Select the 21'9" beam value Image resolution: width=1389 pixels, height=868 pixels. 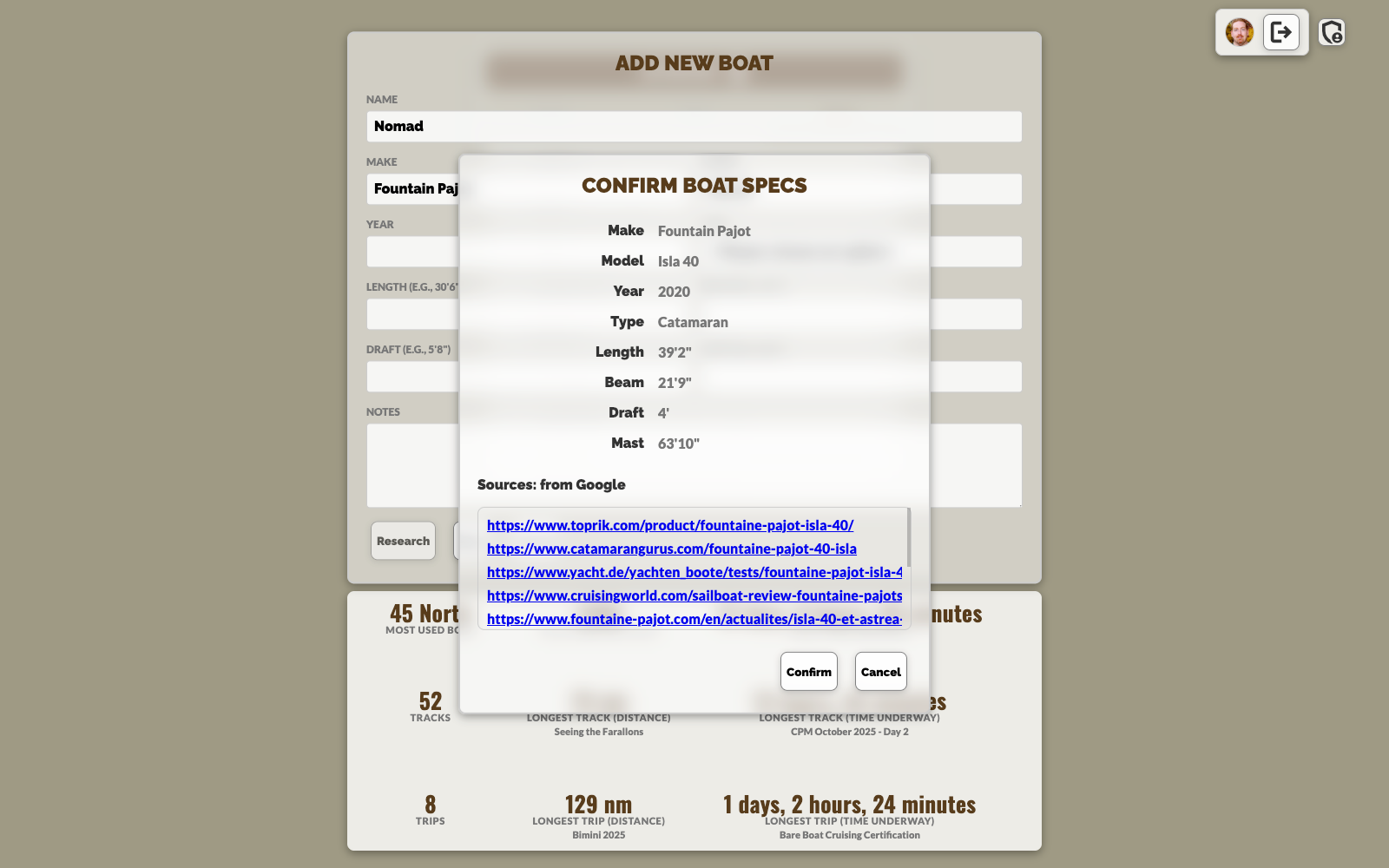pos(675,383)
